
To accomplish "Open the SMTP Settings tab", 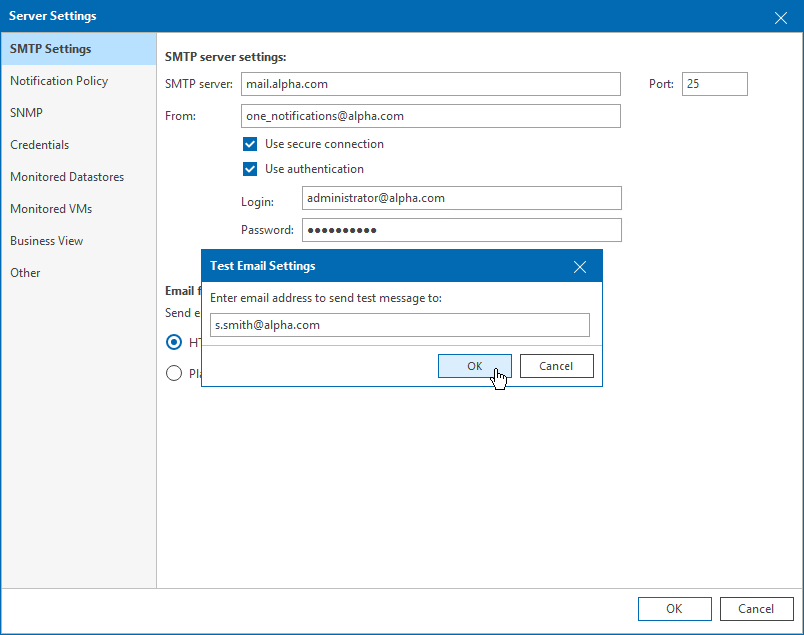I will click(51, 49).
